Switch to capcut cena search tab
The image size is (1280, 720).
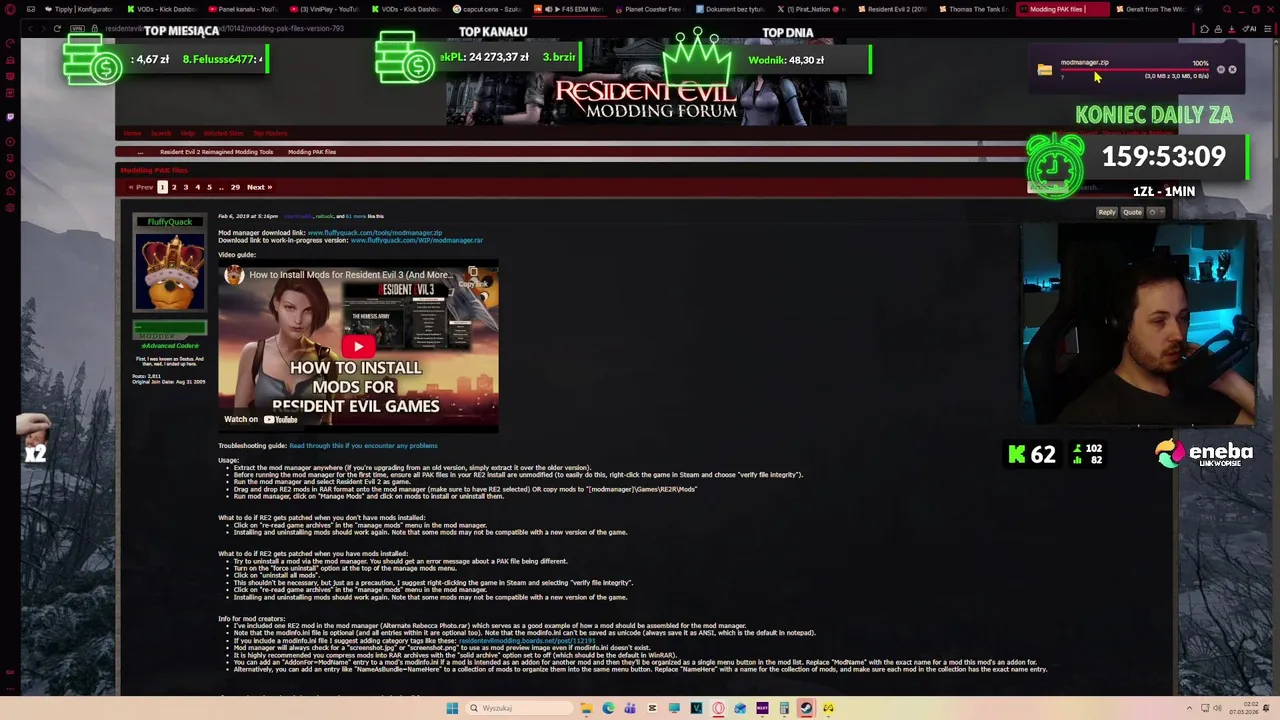[487, 9]
